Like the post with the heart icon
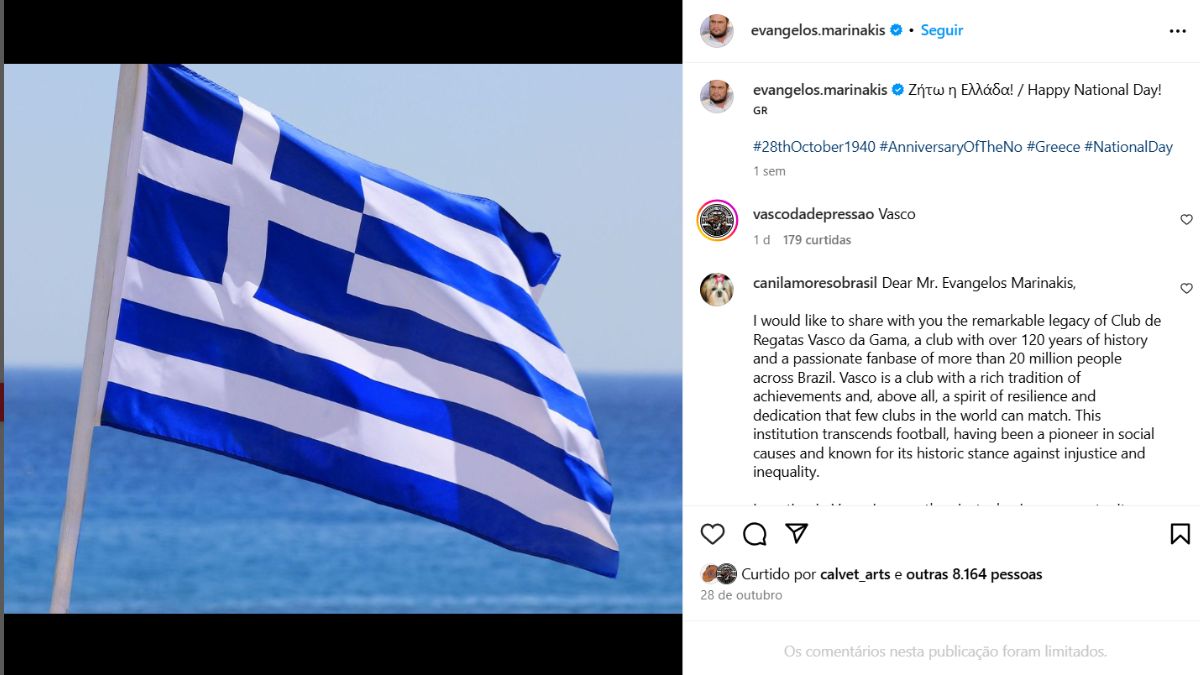The width and height of the screenshot is (1200, 675). coord(712,534)
